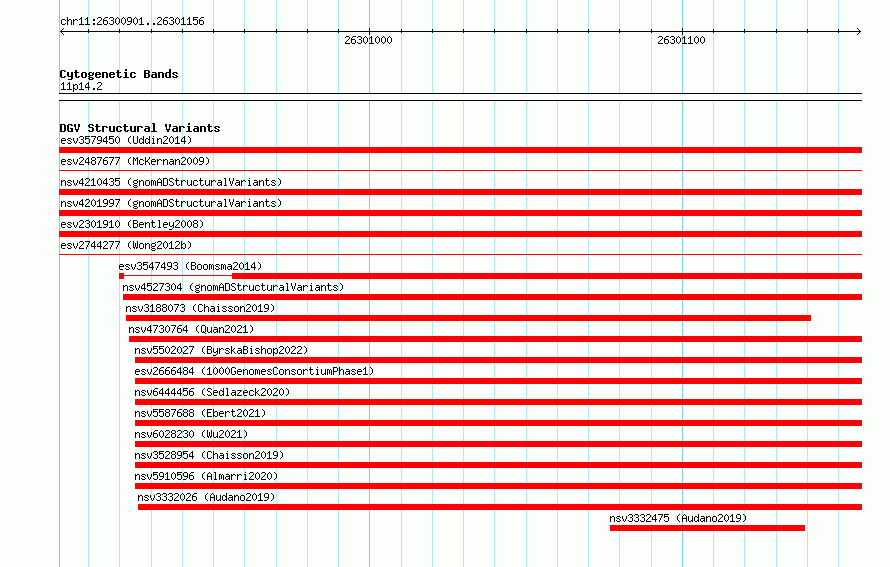Click the DGV Structural Variants track title
The height and width of the screenshot is (567, 890).
[140, 128]
